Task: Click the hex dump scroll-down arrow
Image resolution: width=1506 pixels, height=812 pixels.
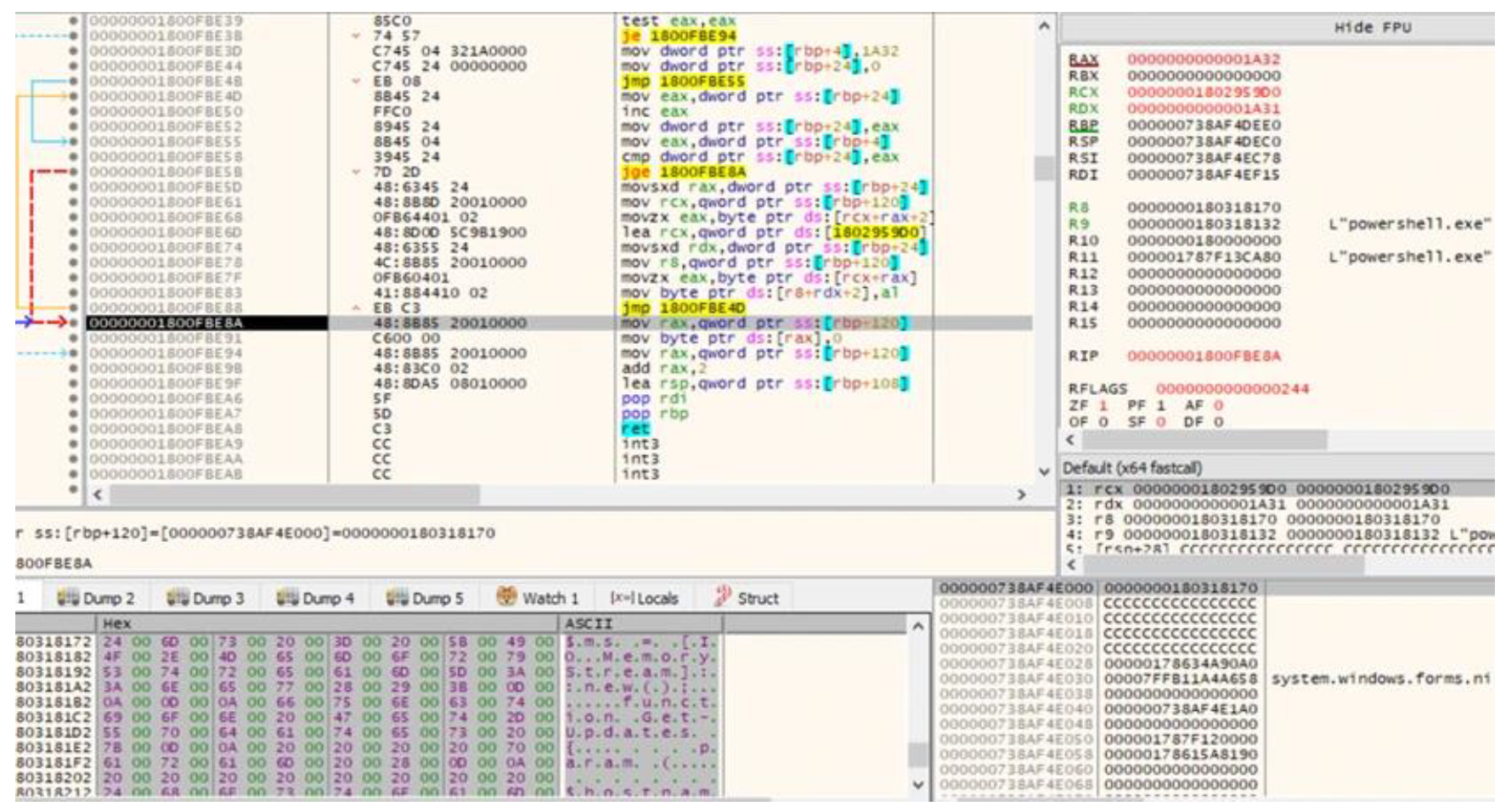Action: (917, 784)
